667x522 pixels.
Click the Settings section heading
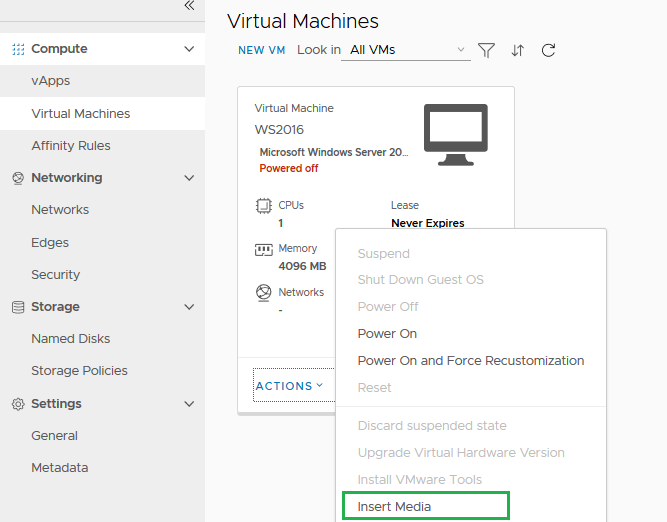pyautogui.click(x=56, y=404)
